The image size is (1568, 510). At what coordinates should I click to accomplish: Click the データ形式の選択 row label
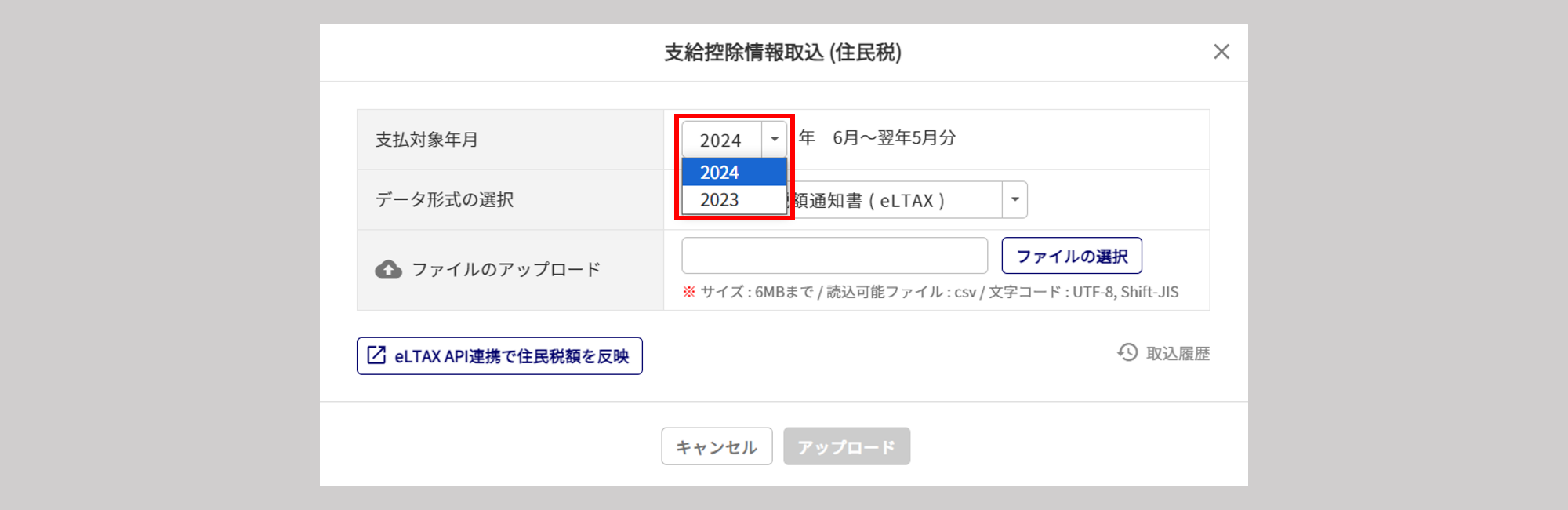[x=445, y=200]
